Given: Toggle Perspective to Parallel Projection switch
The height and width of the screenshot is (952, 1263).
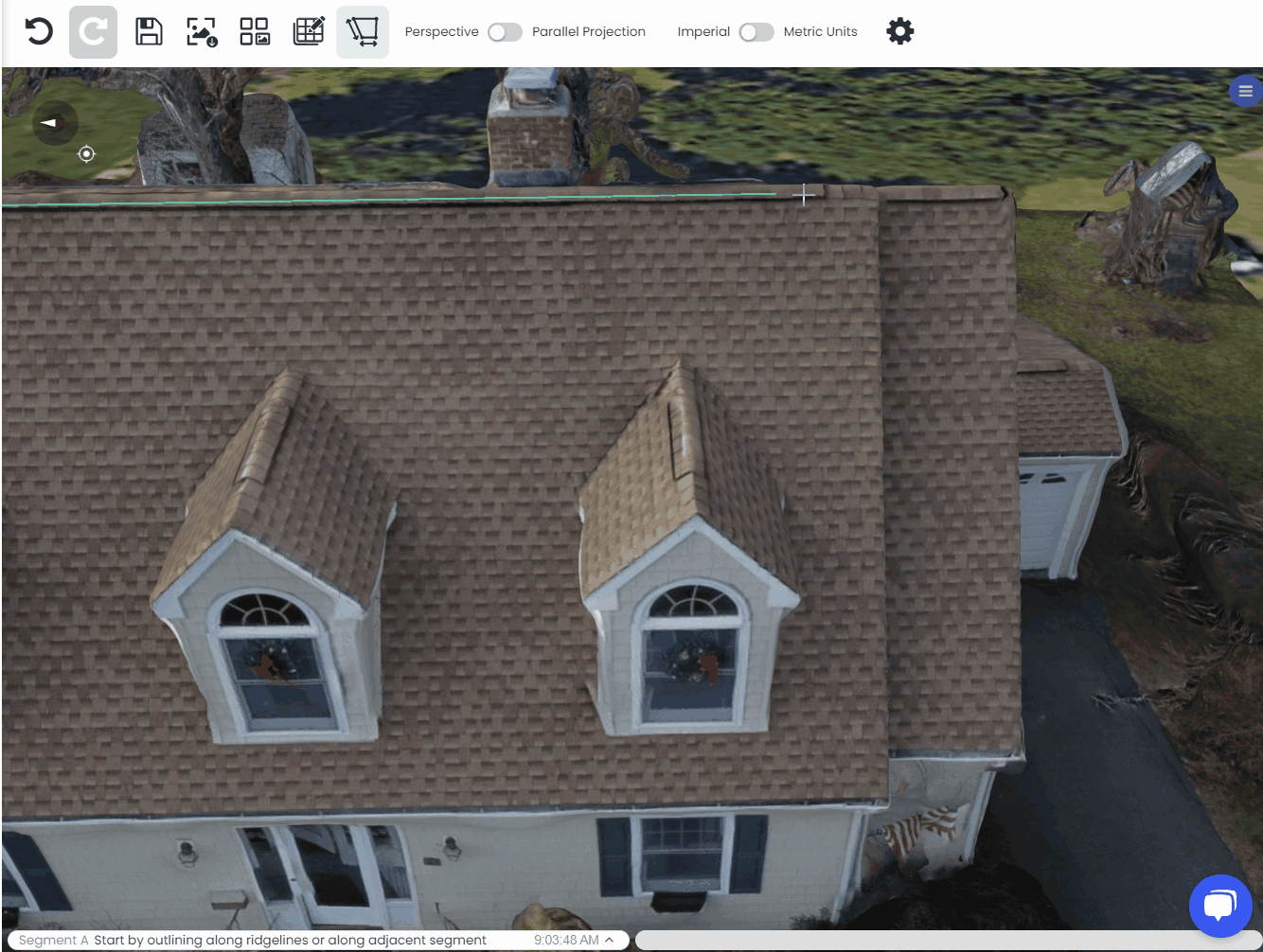Looking at the screenshot, I should [505, 32].
